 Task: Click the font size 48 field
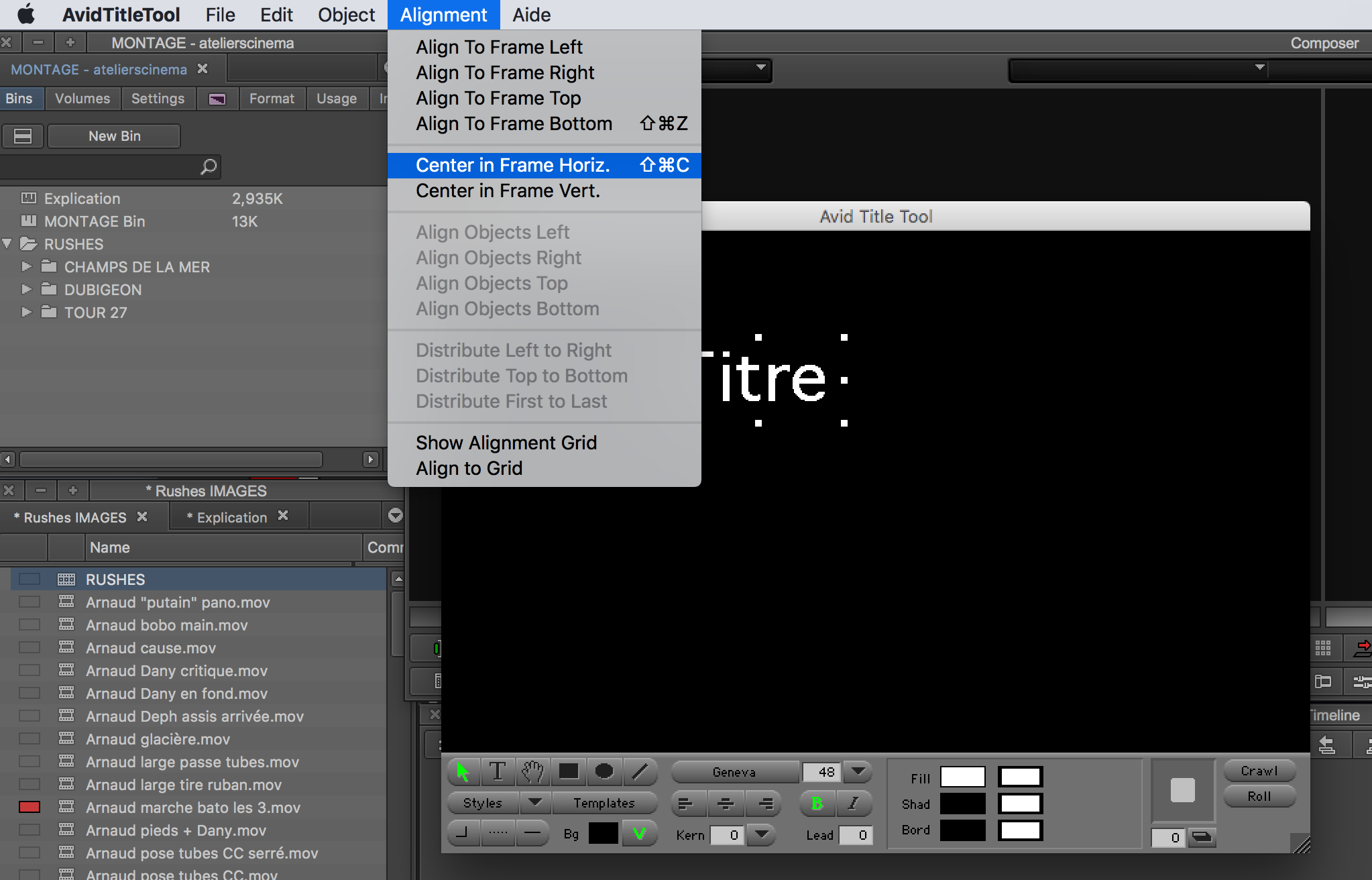[822, 772]
